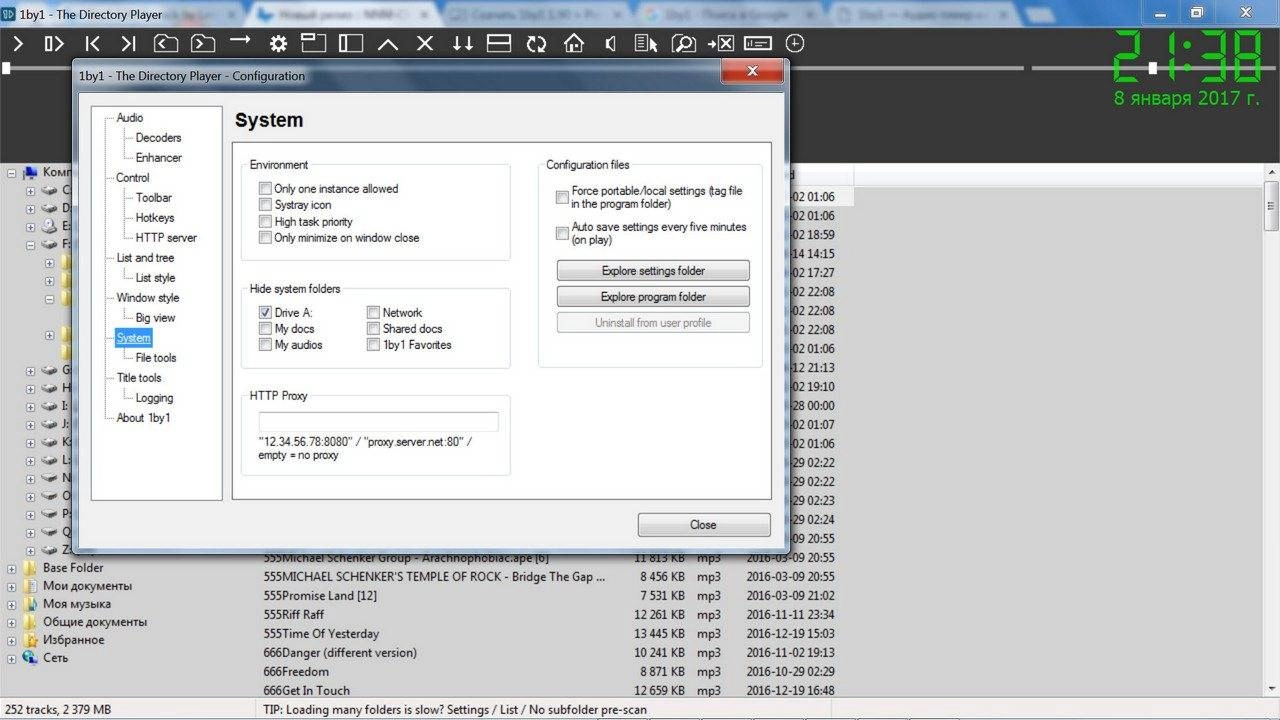Viewport: 1280px width, 720px height.
Task: Select 666Danger (different version) track
Action: coord(548,653)
